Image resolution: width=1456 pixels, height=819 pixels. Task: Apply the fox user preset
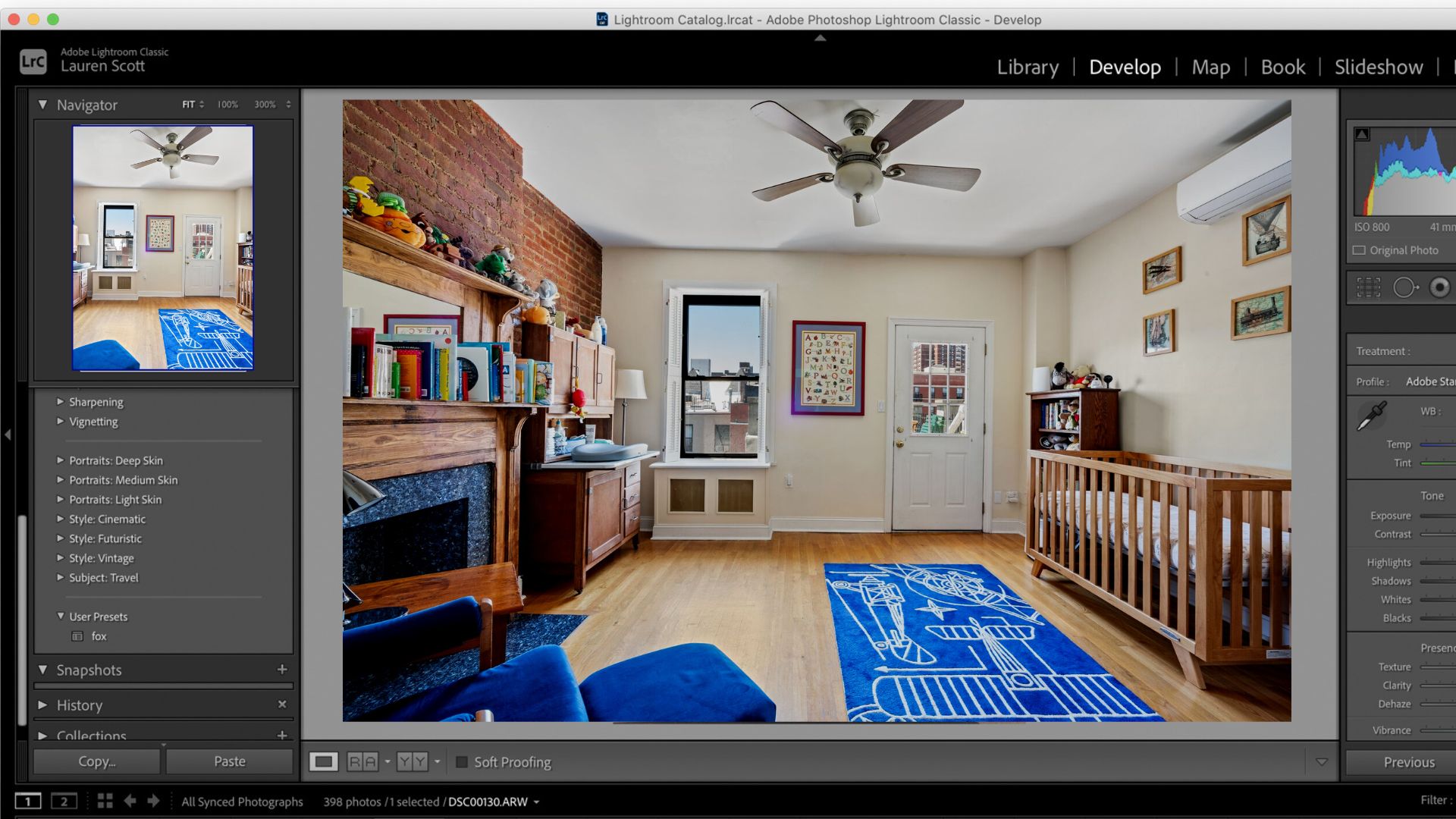click(99, 636)
